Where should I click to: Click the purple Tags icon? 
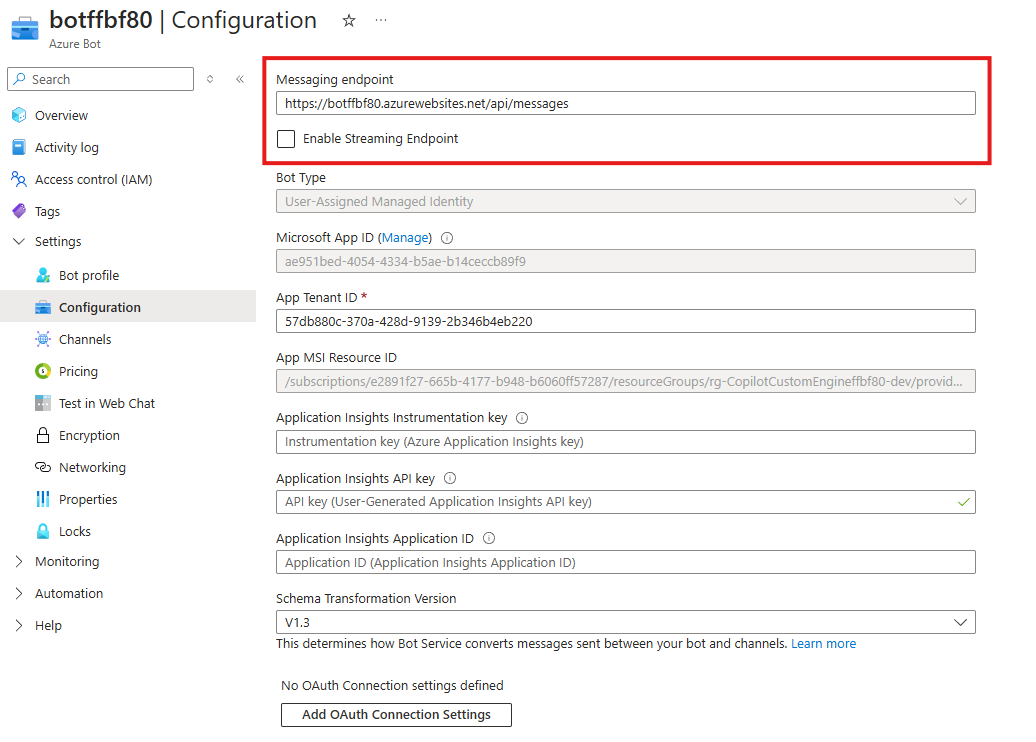(19, 211)
